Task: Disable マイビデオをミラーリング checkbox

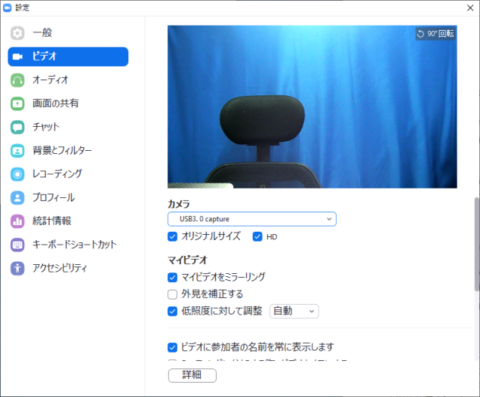Action: pyautogui.click(x=172, y=277)
